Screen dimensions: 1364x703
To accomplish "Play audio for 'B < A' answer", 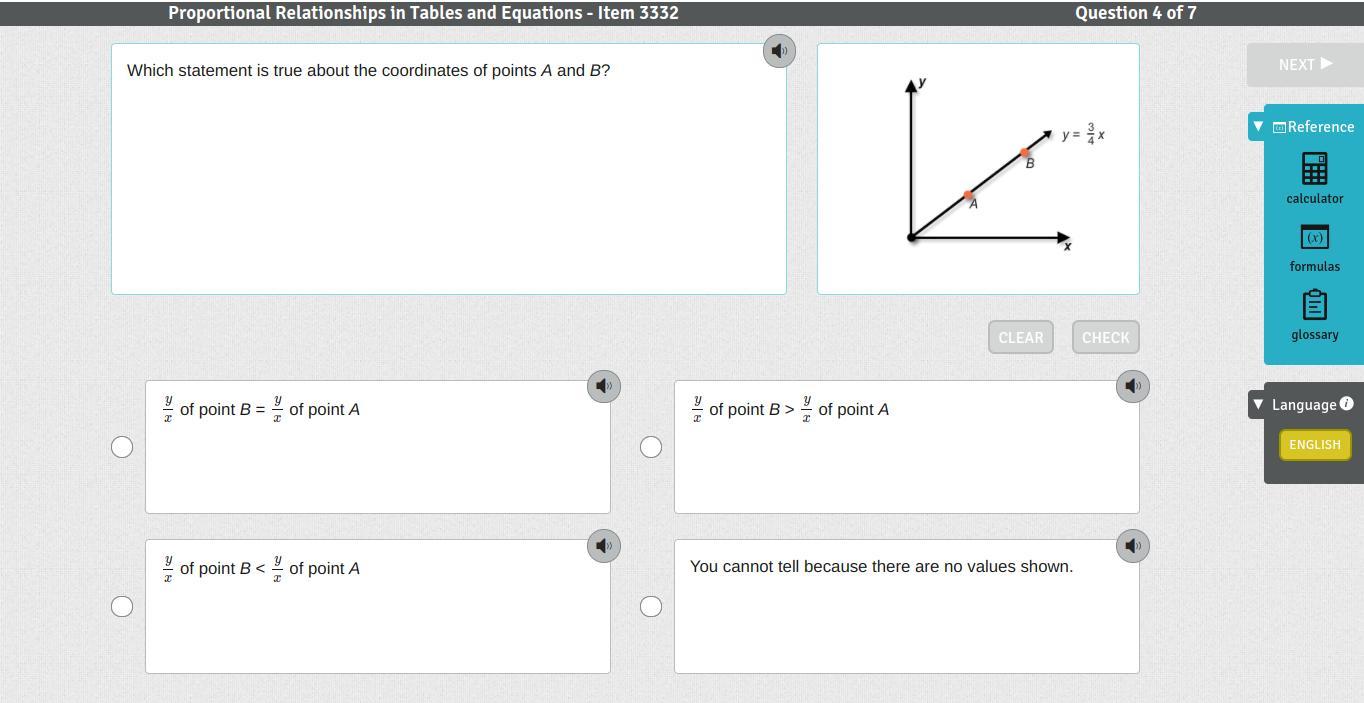I will point(603,546).
